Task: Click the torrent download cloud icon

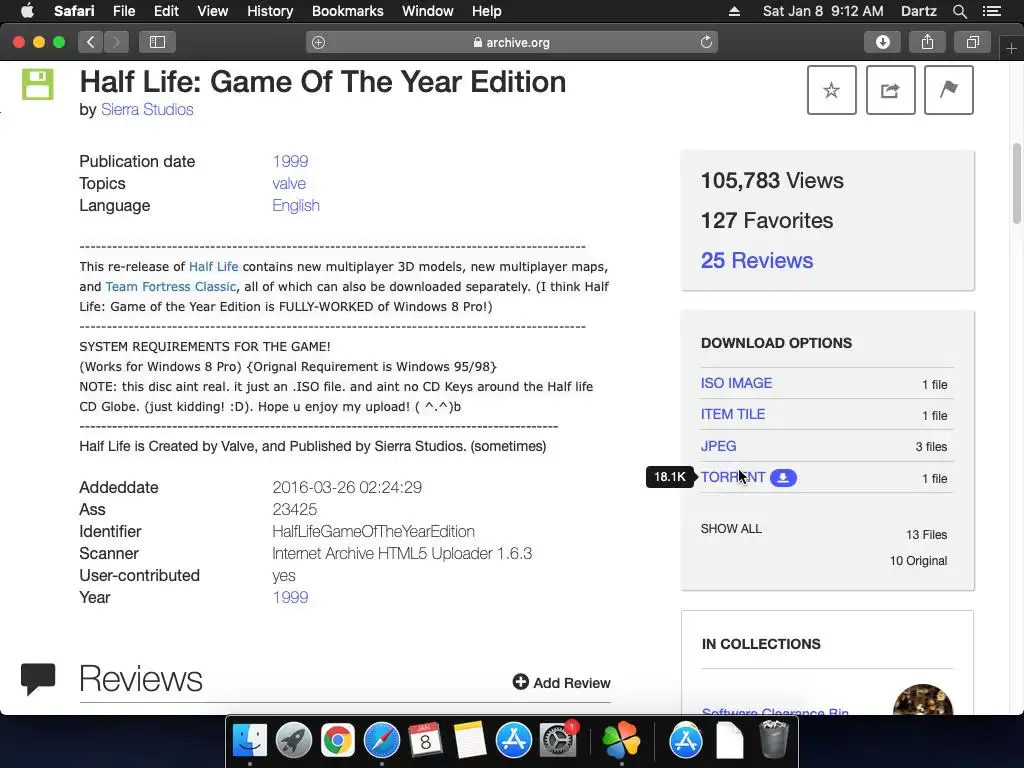Action: (x=783, y=478)
